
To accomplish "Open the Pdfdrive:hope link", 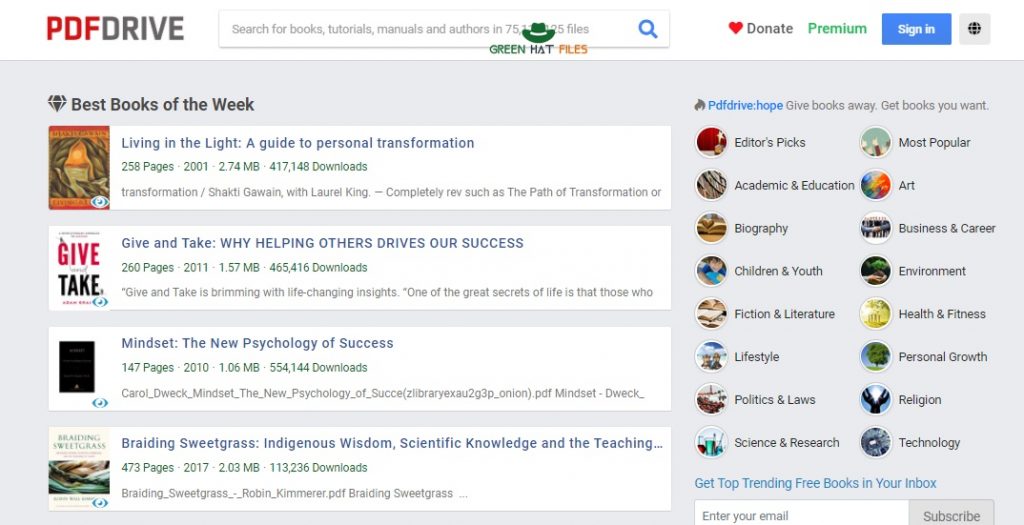I will [745, 105].
